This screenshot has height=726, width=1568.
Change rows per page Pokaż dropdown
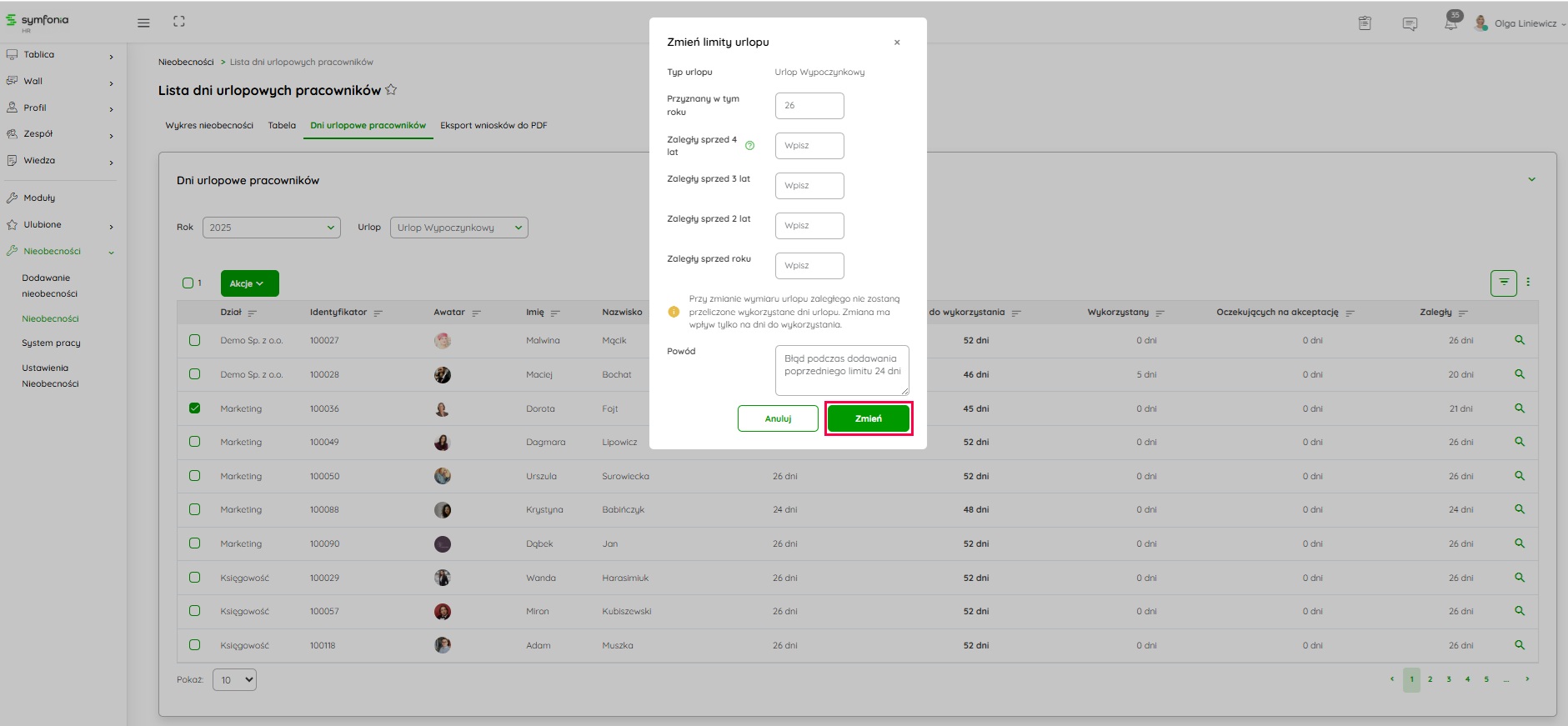point(234,680)
